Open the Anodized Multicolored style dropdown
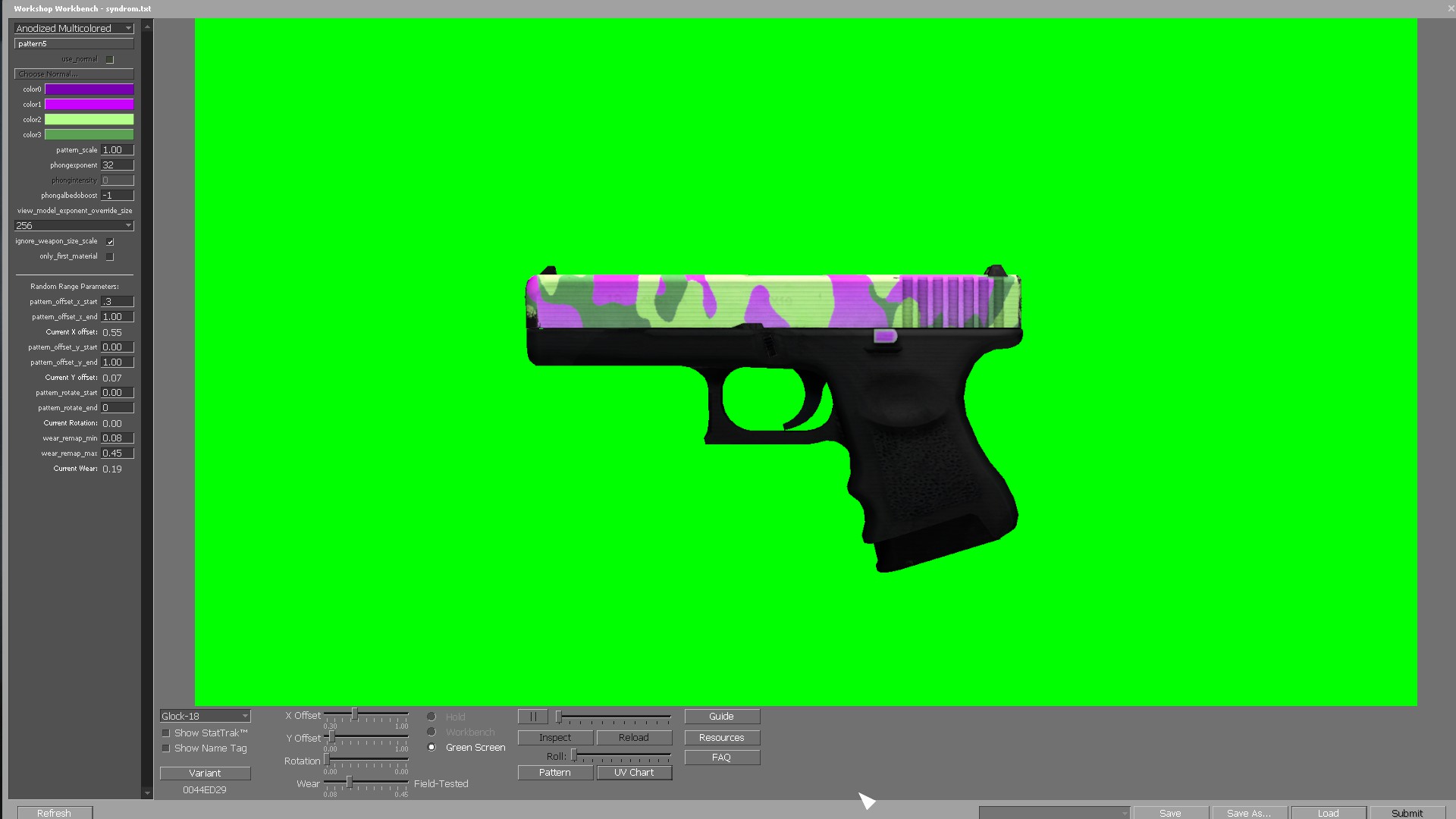Viewport: 1456px width, 819px height. [x=74, y=28]
